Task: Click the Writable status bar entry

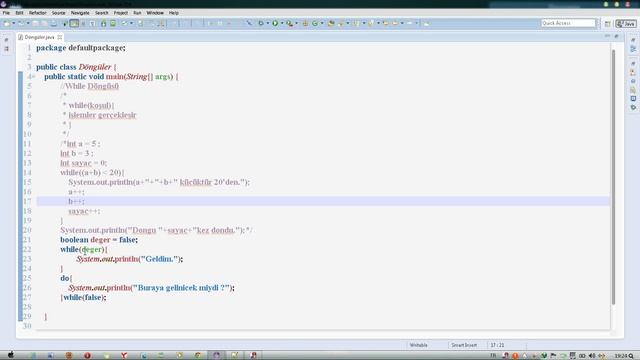Action: pos(418,345)
